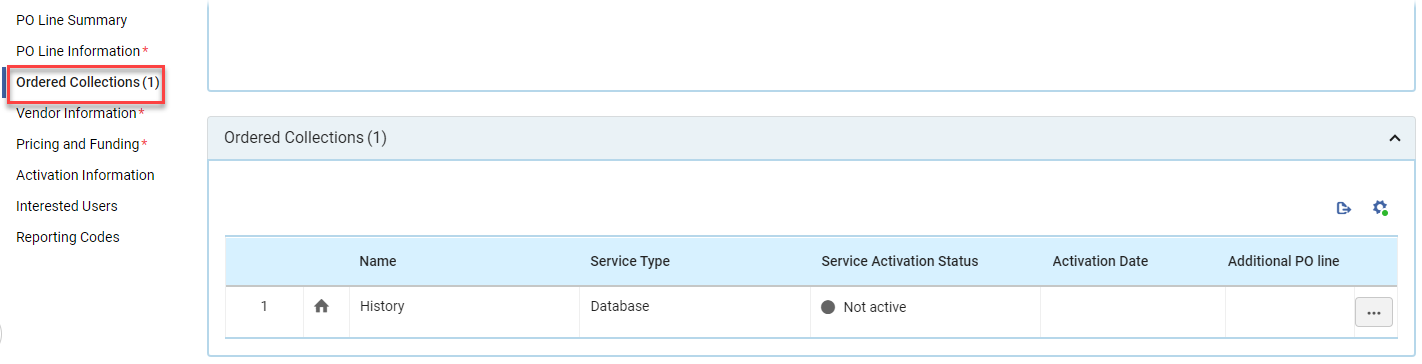Open row actions menu for History

1373,312
